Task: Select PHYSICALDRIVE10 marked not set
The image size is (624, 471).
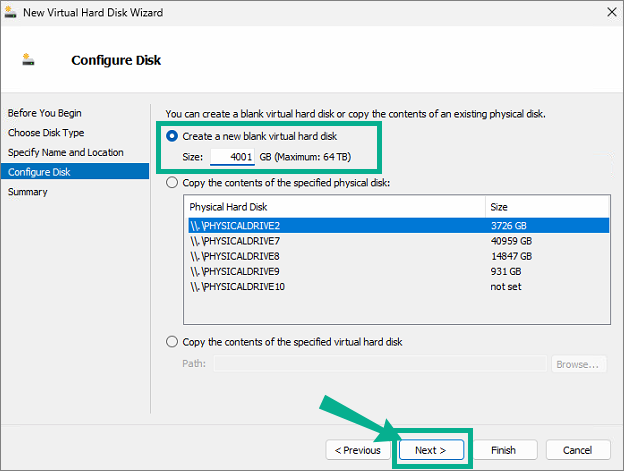Action: (x=399, y=286)
